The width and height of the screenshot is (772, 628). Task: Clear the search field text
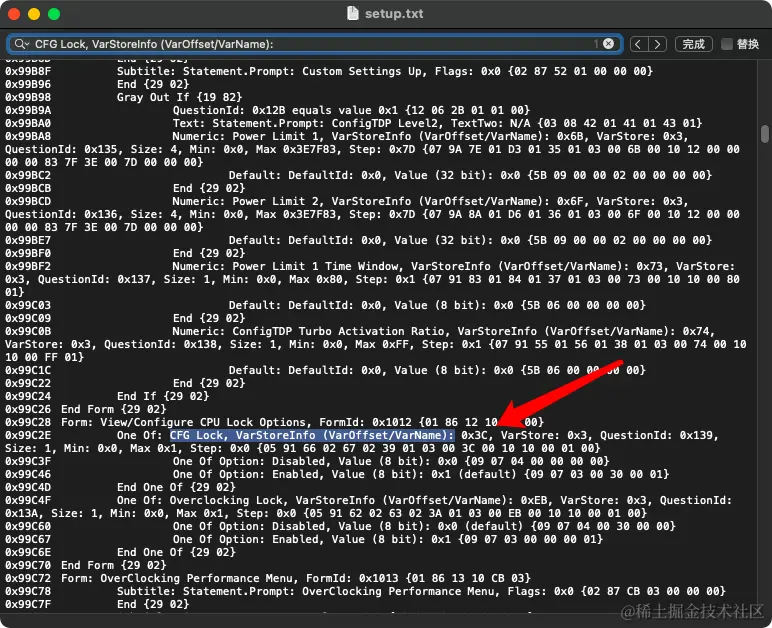pos(609,44)
